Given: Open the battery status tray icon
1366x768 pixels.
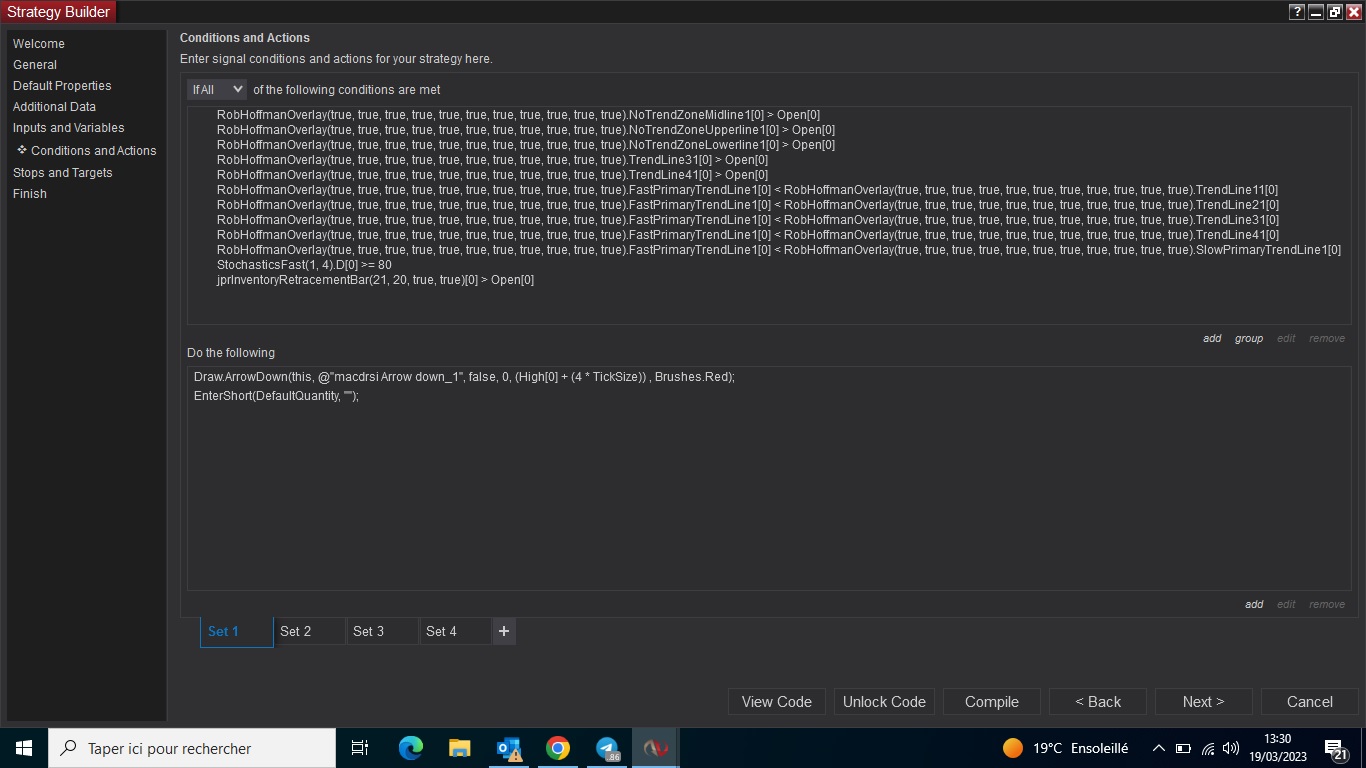Looking at the screenshot, I should pos(1183,748).
